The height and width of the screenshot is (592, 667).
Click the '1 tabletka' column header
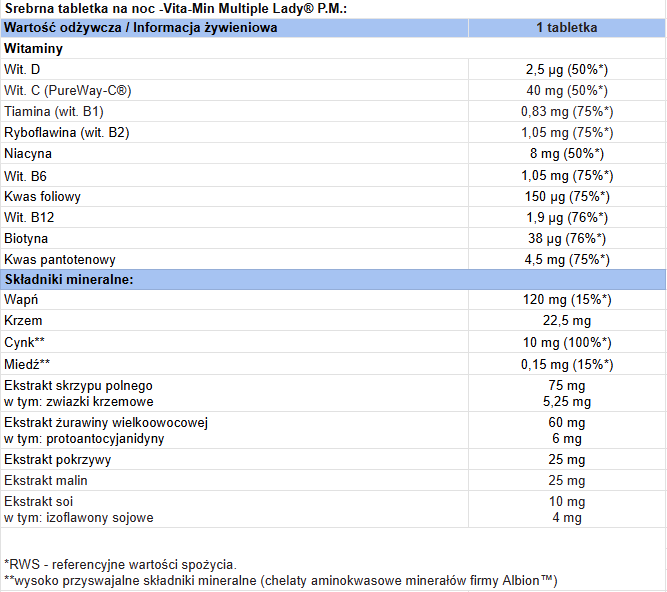click(567, 28)
